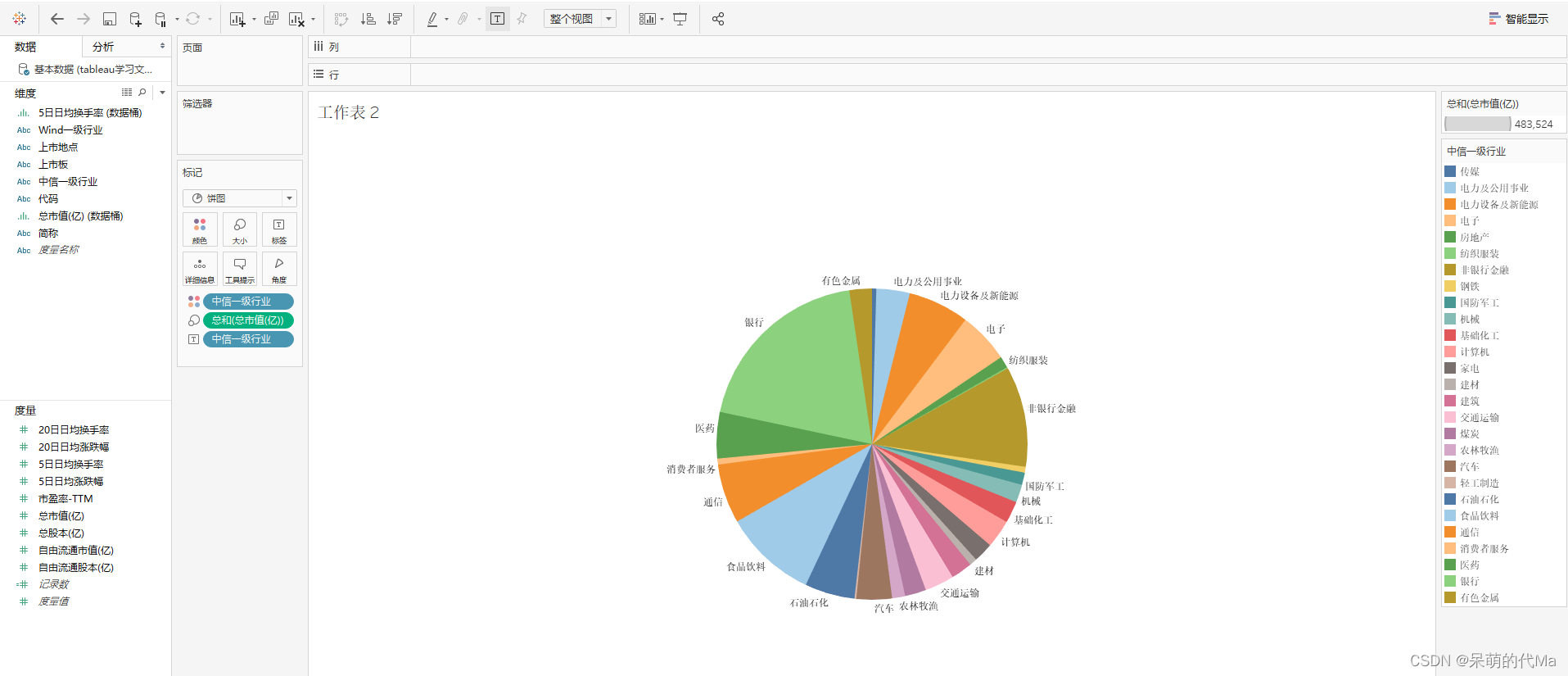Select 代码 dimension field
Screen dimensions: 1568x676
(48, 199)
